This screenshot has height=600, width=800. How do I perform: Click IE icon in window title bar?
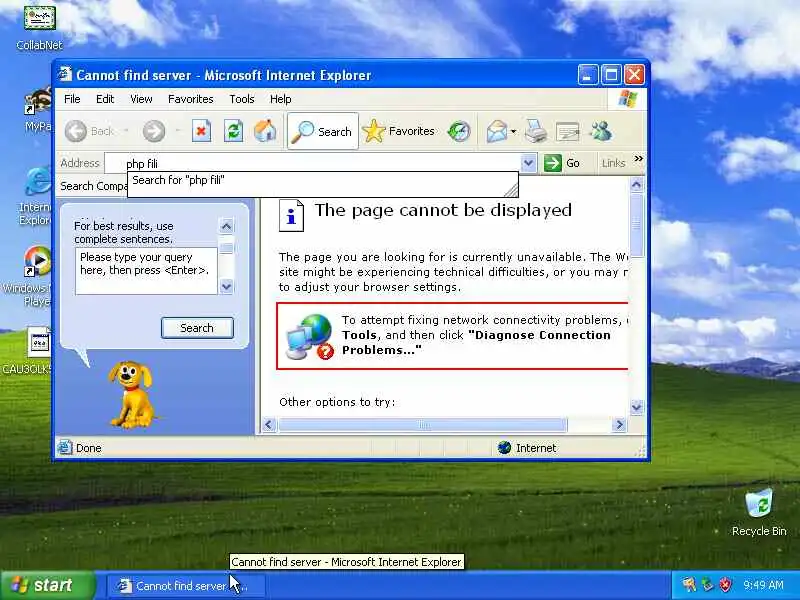[65, 74]
